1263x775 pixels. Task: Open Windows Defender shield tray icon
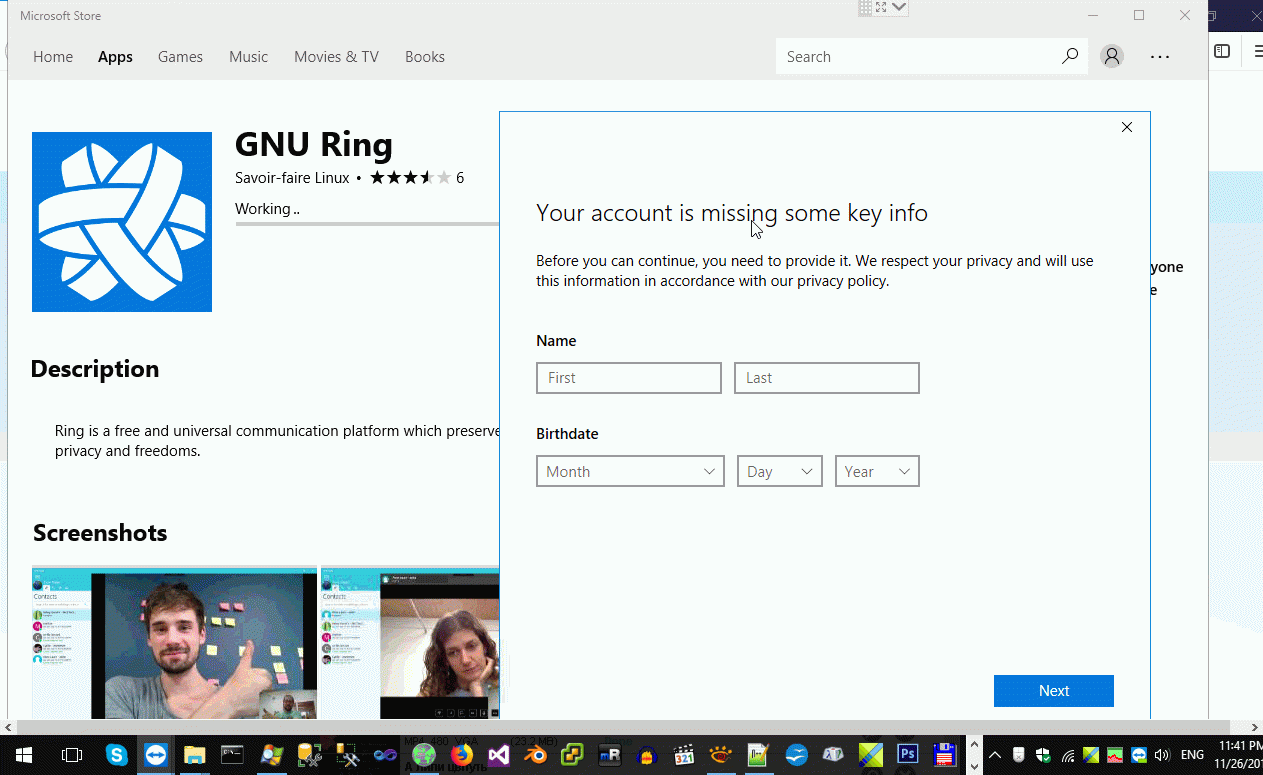click(1043, 755)
